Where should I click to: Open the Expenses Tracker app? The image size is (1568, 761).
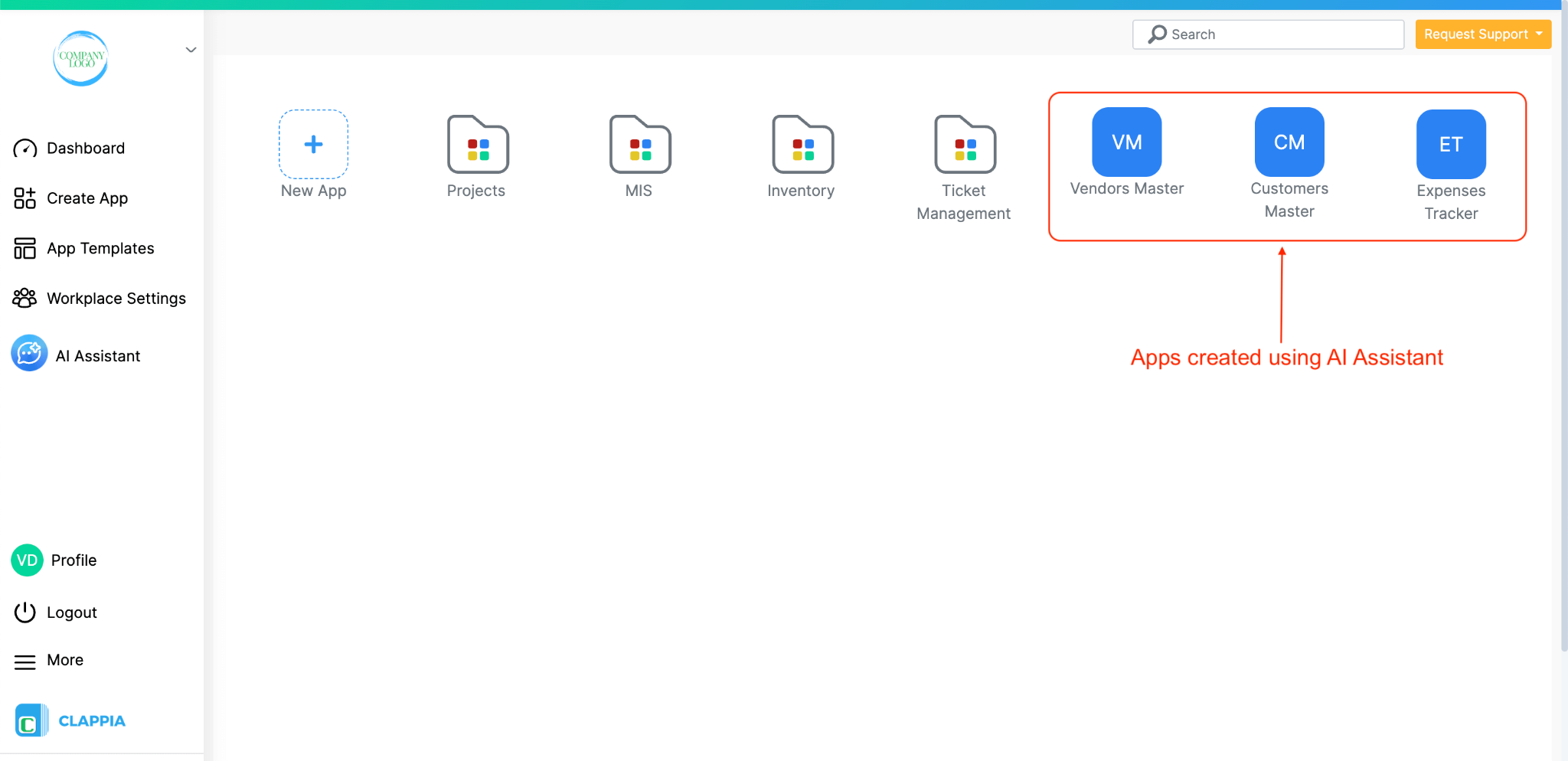click(x=1450, y=143)
